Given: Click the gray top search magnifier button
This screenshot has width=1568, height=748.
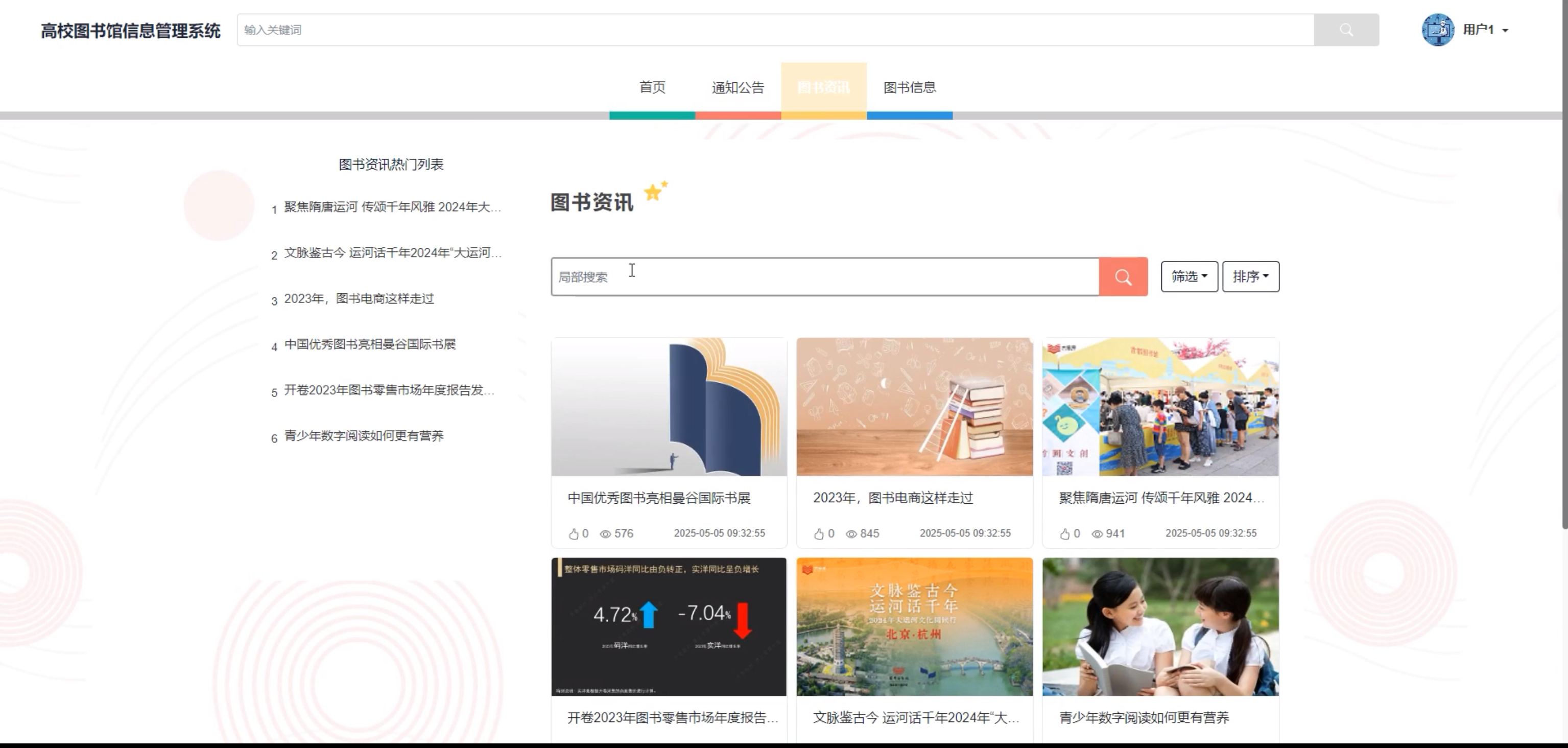Looking at the screenshot, I should (x=1346, y=30).
